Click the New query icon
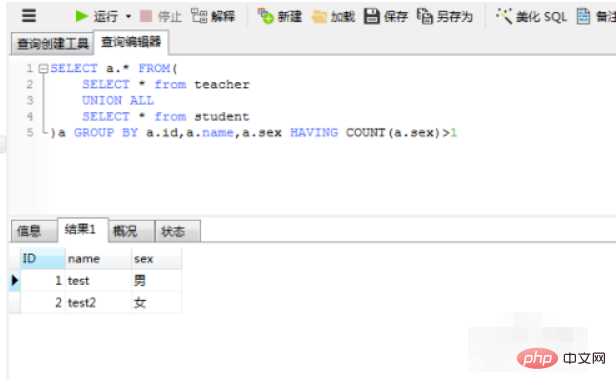Viewport: 616px width, 391px height. [x=265, y=16]
